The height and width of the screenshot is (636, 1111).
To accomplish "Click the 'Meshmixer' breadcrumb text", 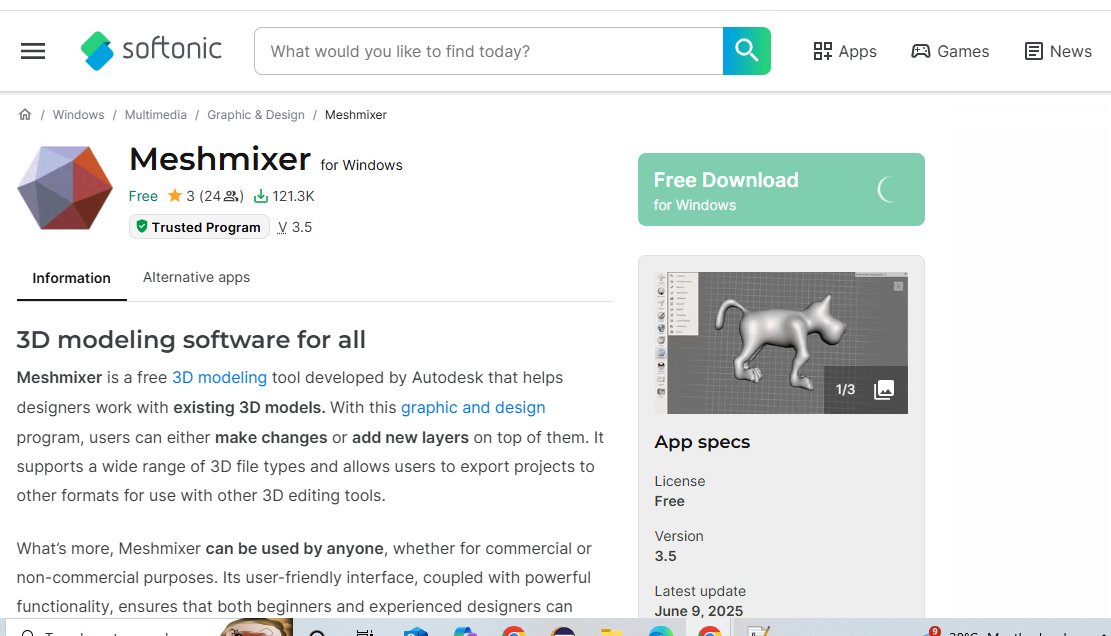I will pos(356,115).
